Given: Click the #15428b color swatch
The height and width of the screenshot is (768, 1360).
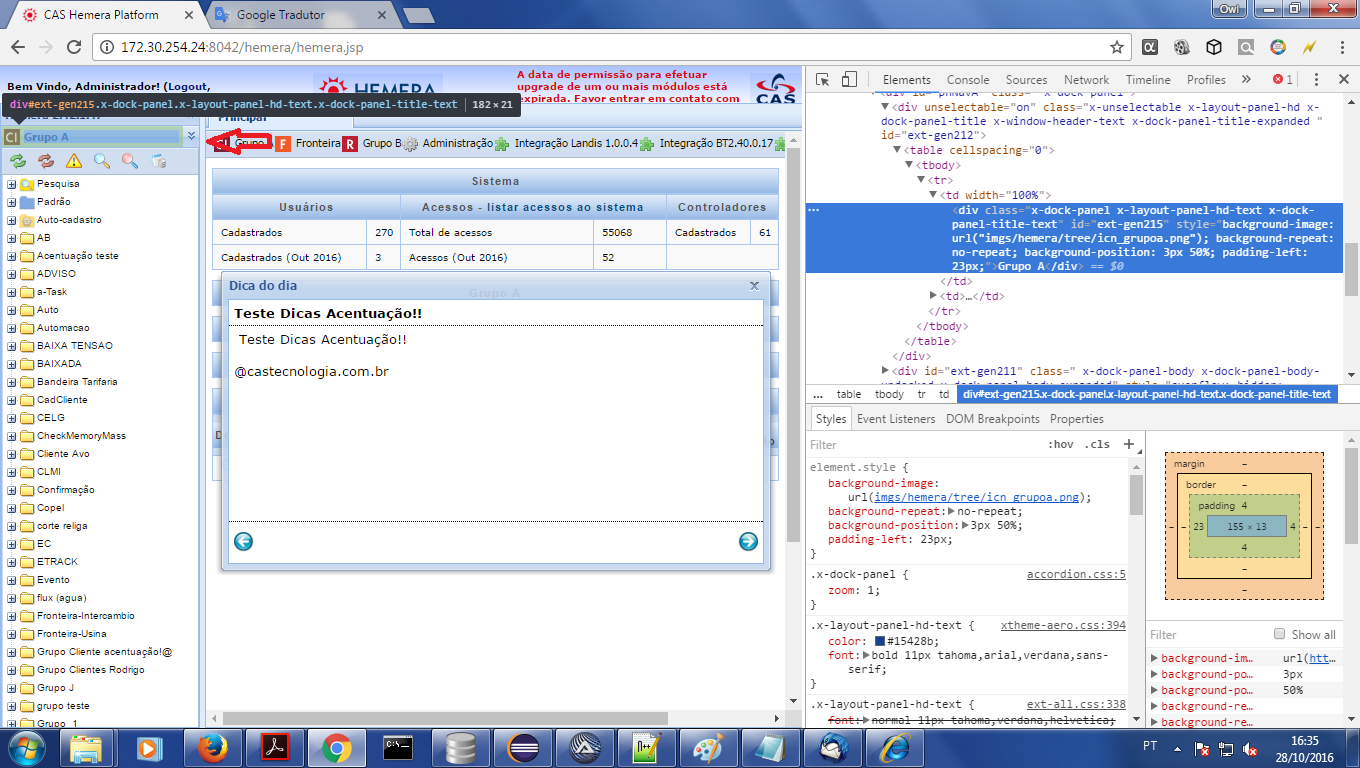Looking at the screenshot, I should pos(880,641).
